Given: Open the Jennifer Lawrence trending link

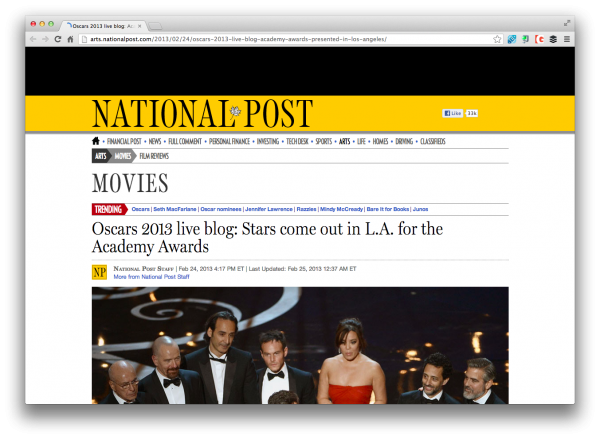Looking at the screenshot, I should 269,209.
